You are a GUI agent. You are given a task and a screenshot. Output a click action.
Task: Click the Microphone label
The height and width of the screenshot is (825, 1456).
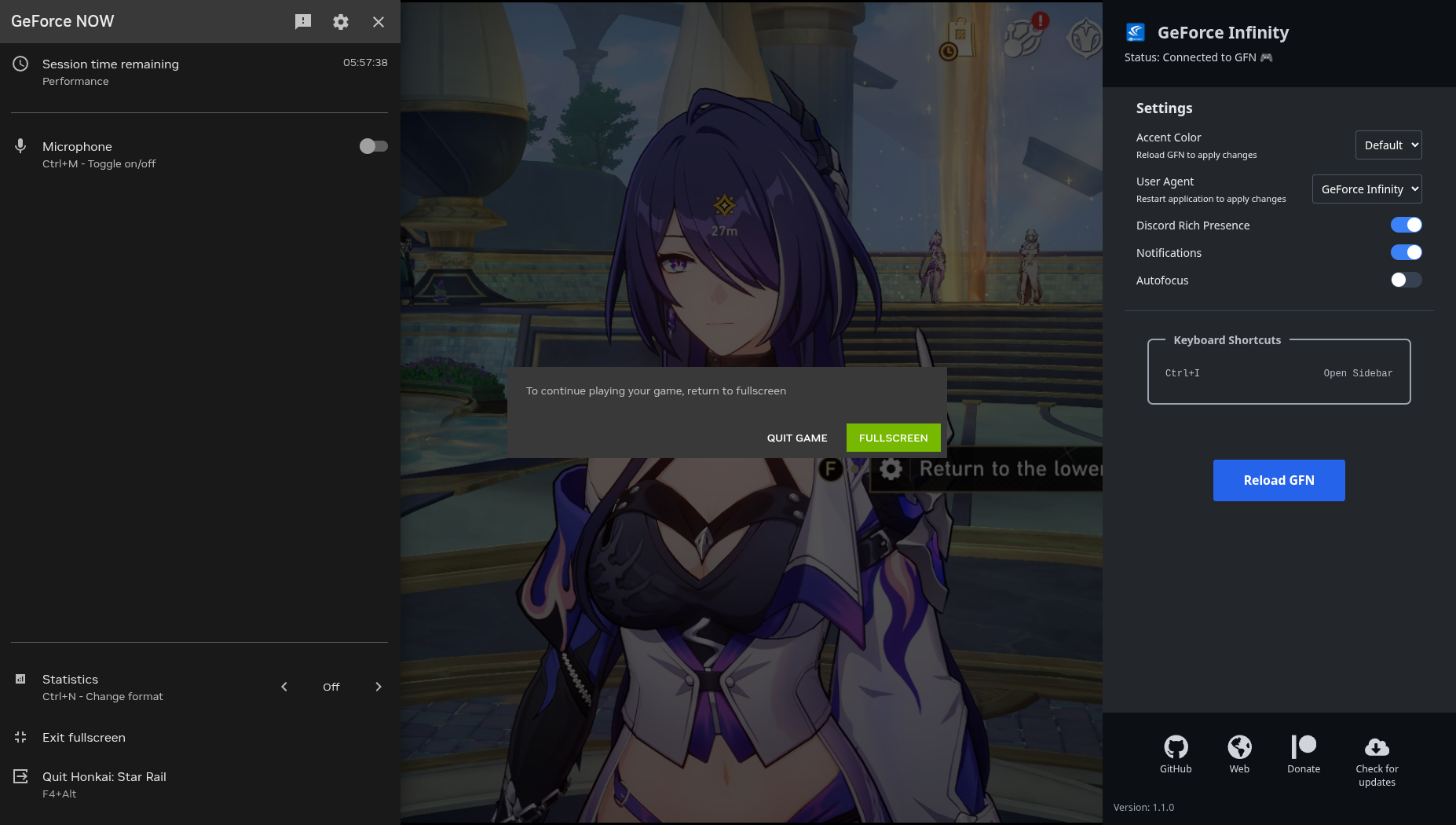[x=77, y=146]
